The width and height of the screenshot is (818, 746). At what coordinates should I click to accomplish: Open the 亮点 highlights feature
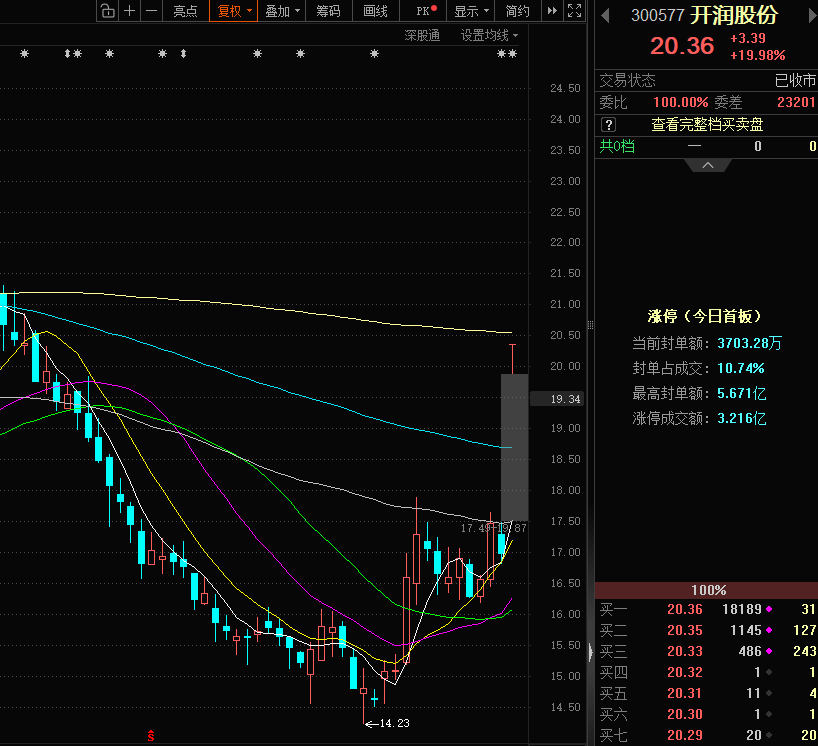185,11
